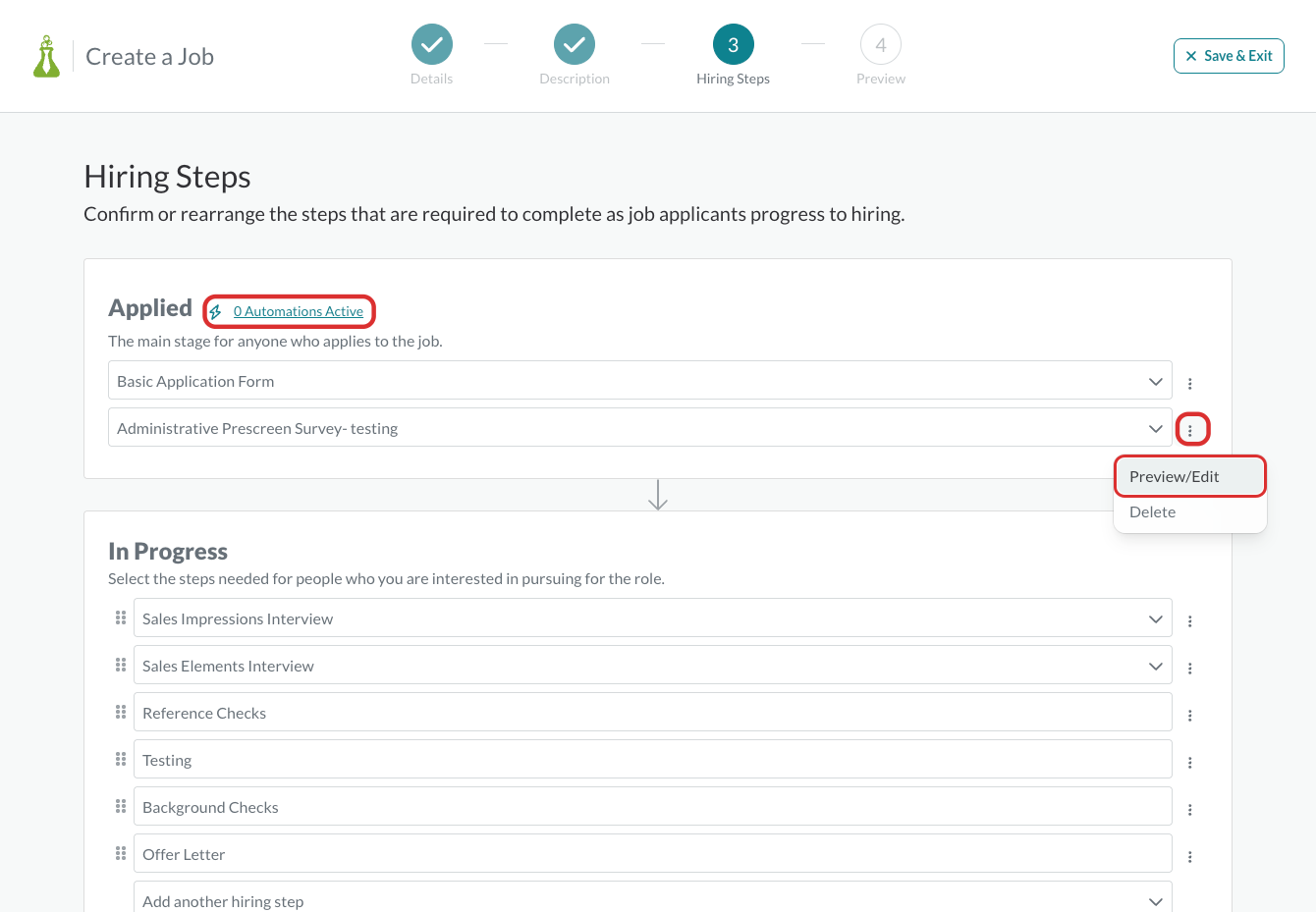This screenshot has height=912, width=1316.
Task: Open the Add another hiring step dropdown
Action: (653, 898)
